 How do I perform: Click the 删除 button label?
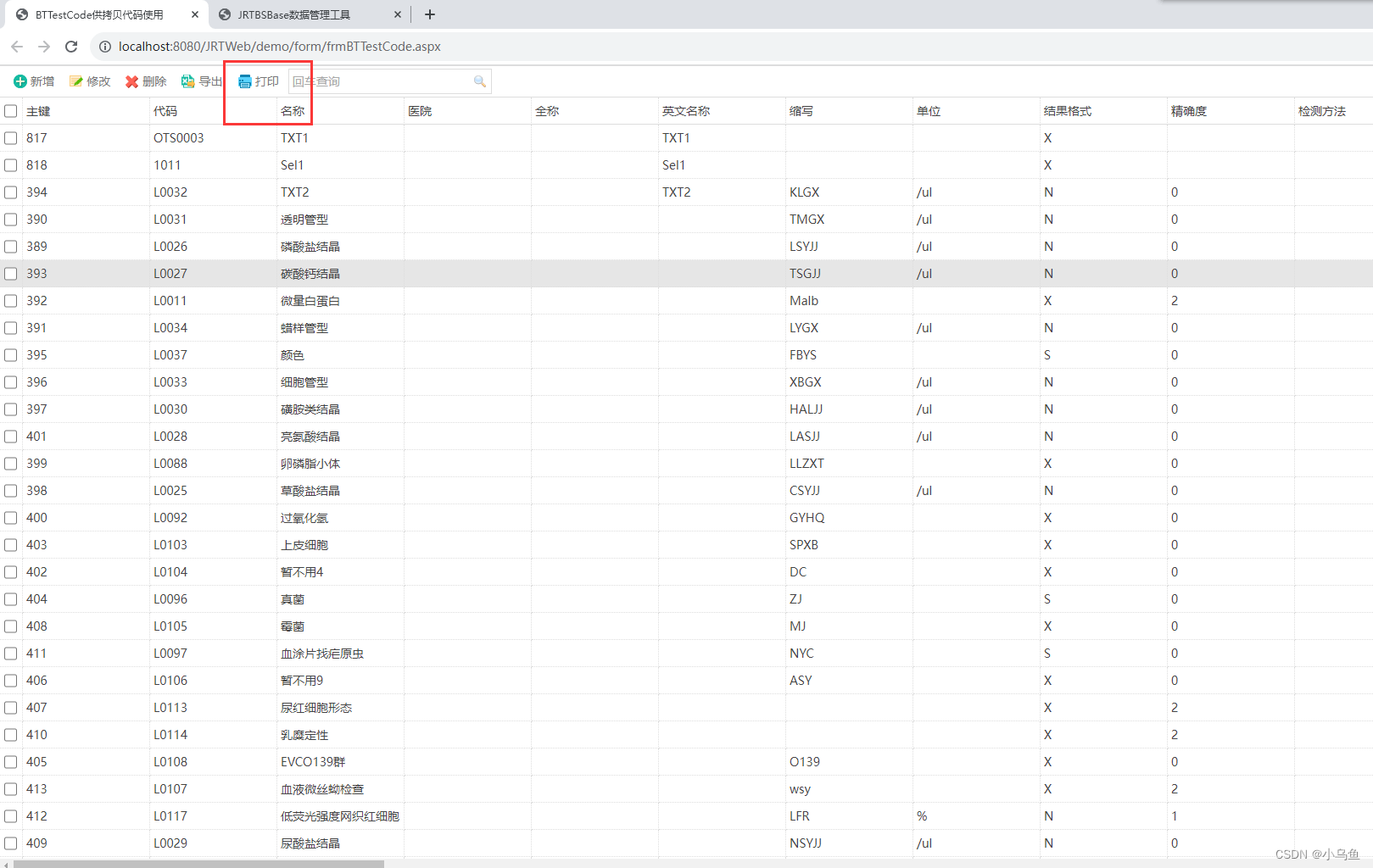click(x=154, y=81)
